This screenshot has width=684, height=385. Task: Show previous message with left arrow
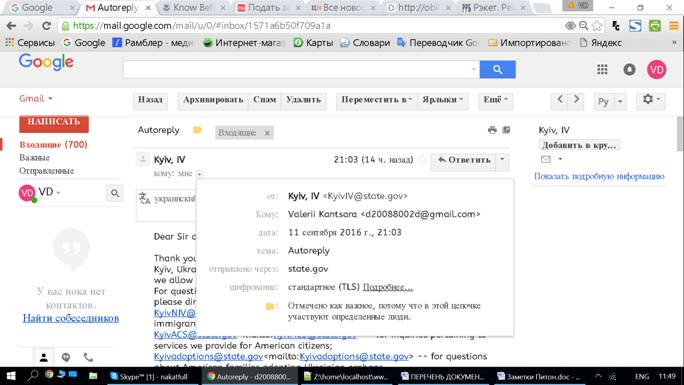560,99
